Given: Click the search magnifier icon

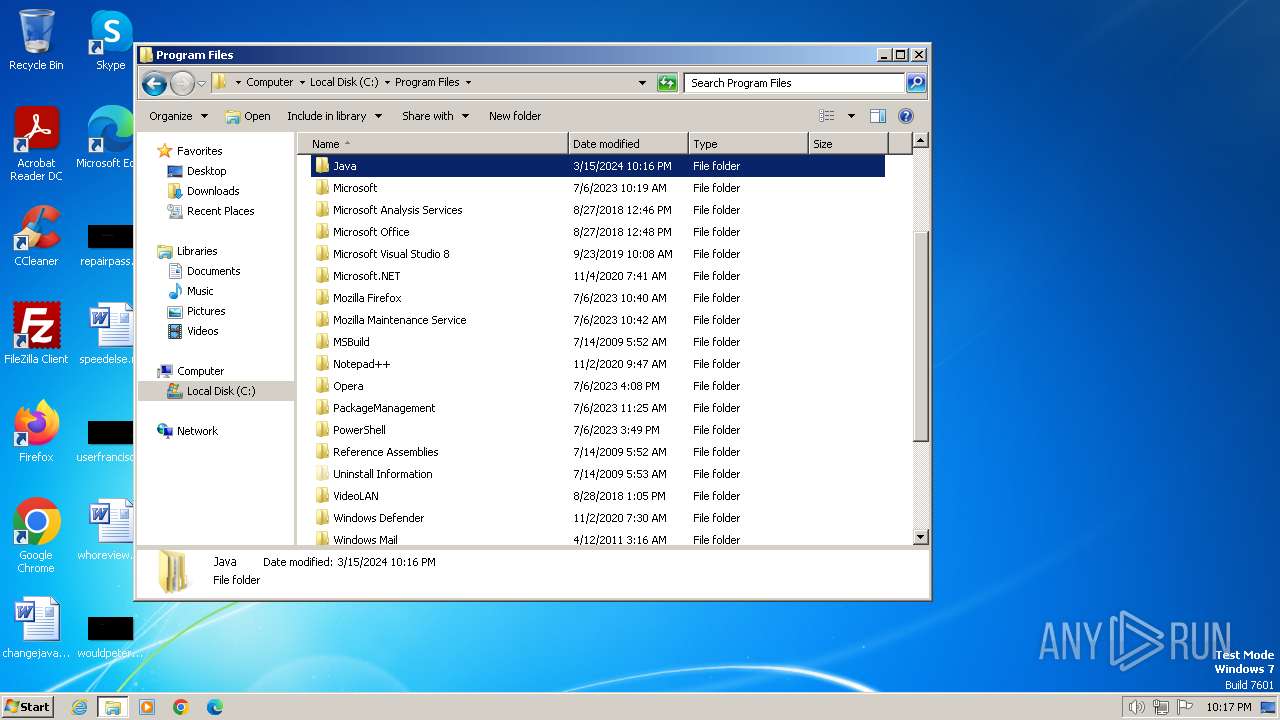Looking at the screenshot, I should point(916,83).
